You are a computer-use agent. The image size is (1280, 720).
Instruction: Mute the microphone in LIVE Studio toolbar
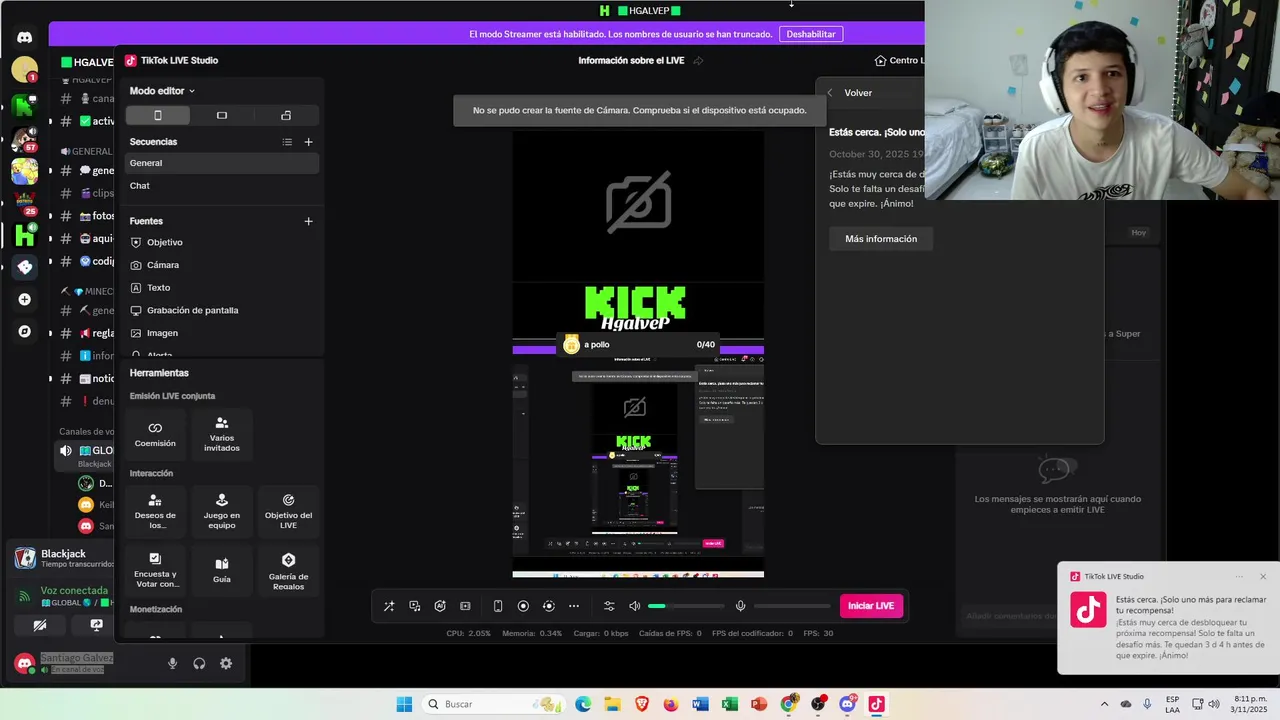[740, 606]
